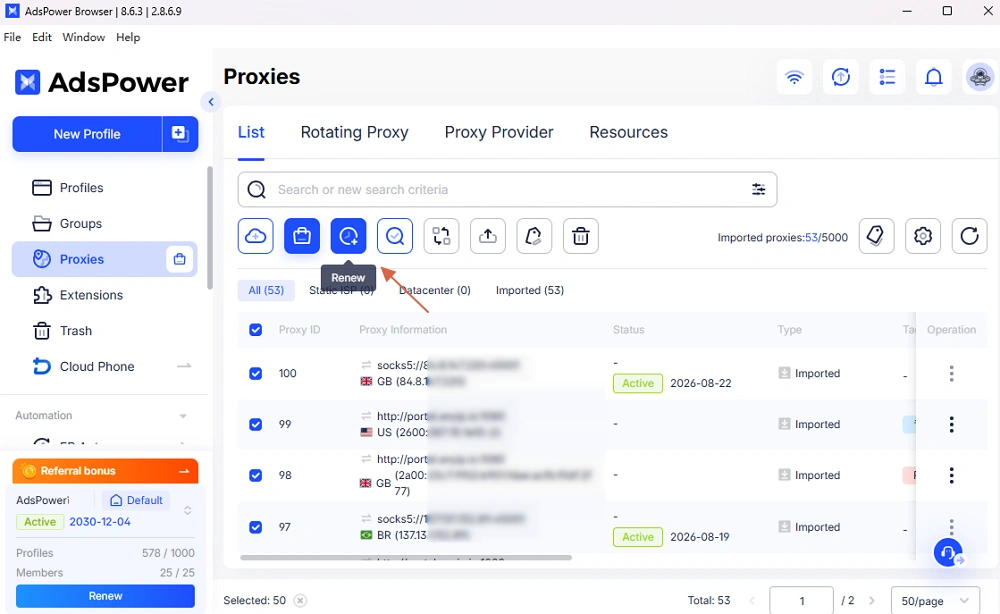This screenshot has height=614, width=1000.
Task: Open the Help menu
Action: 128,37
